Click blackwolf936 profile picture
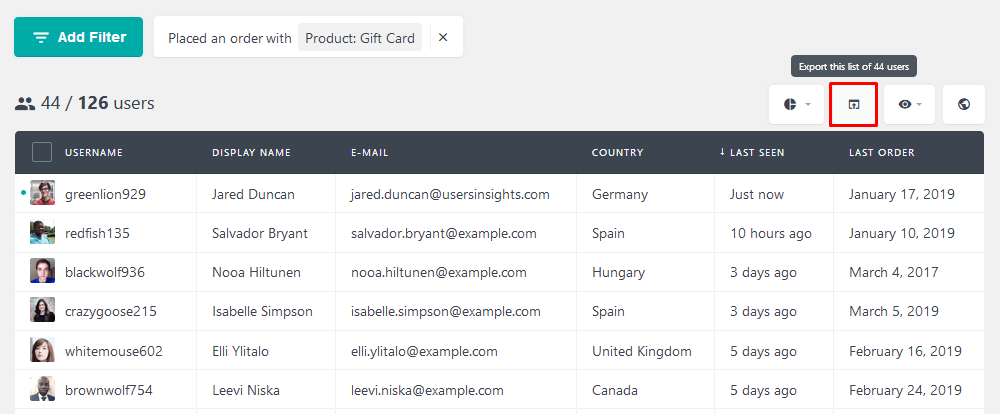 click(x=42, y=272)
